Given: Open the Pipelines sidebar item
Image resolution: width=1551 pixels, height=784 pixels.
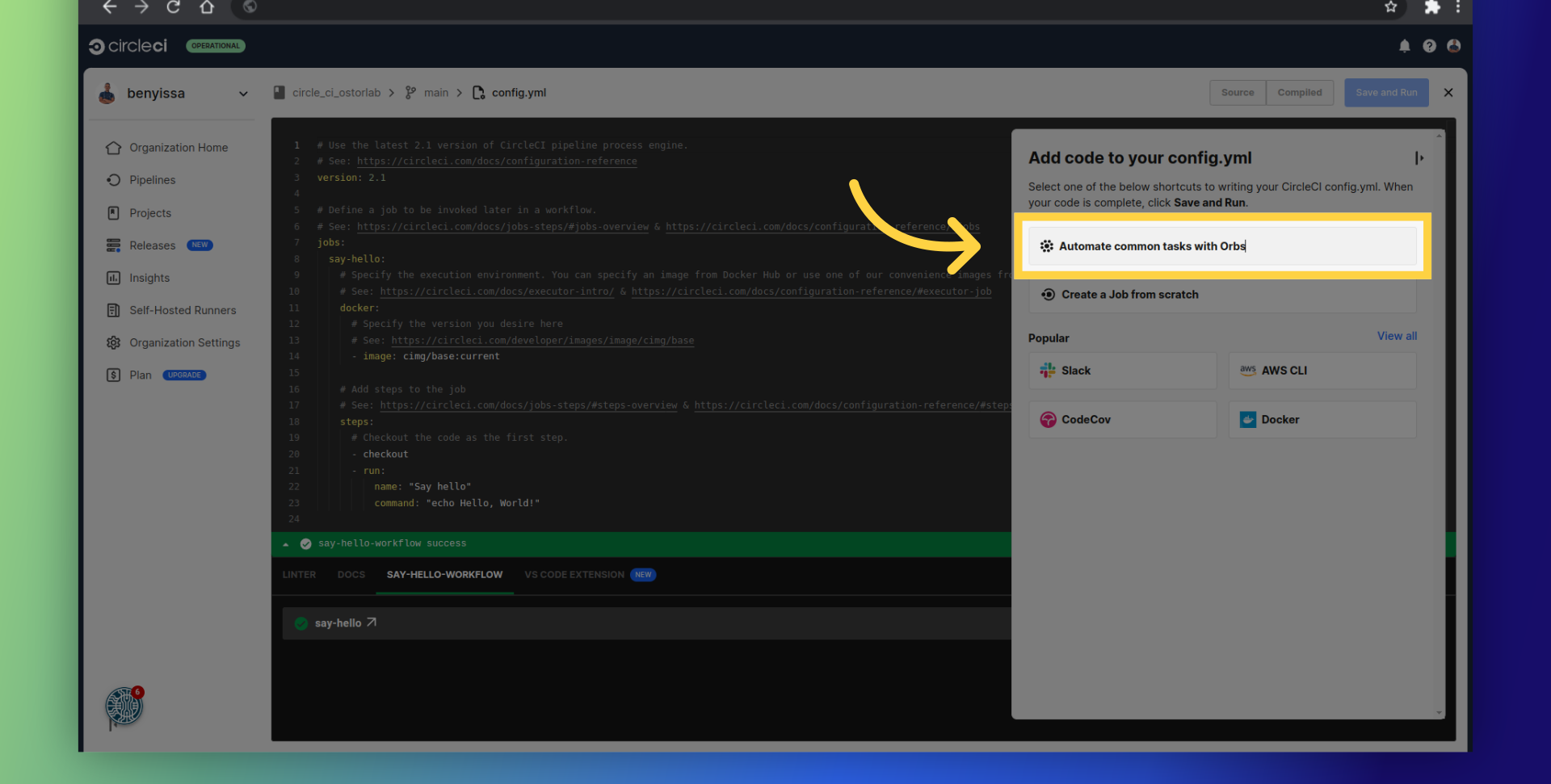Looking at the screenshot, I should [152, 180].
